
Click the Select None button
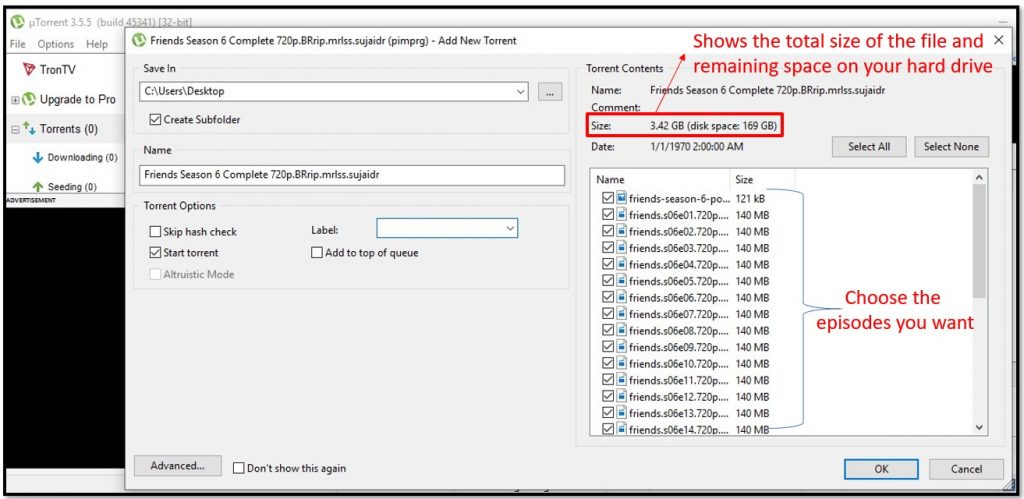[x=952, y=147]
